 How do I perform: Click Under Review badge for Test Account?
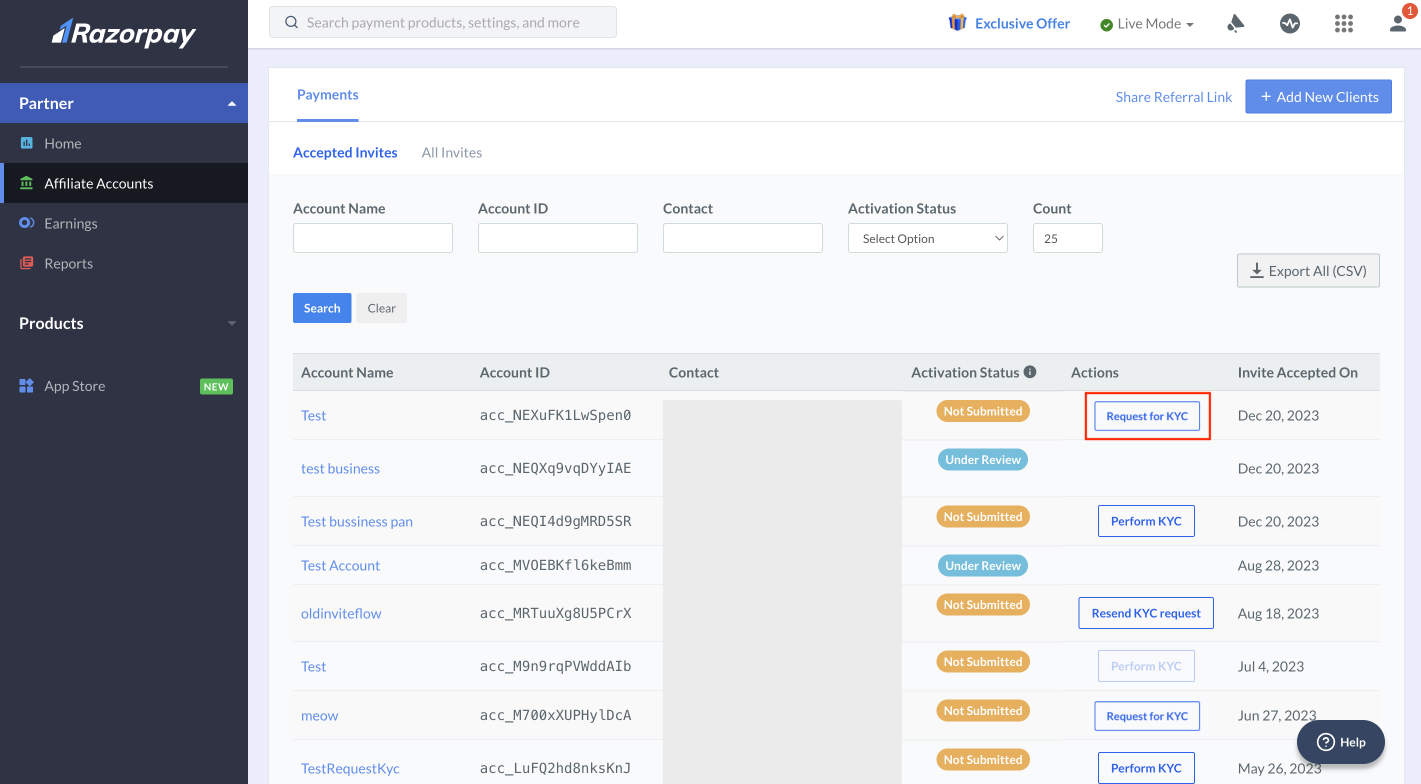coord(983,566)
